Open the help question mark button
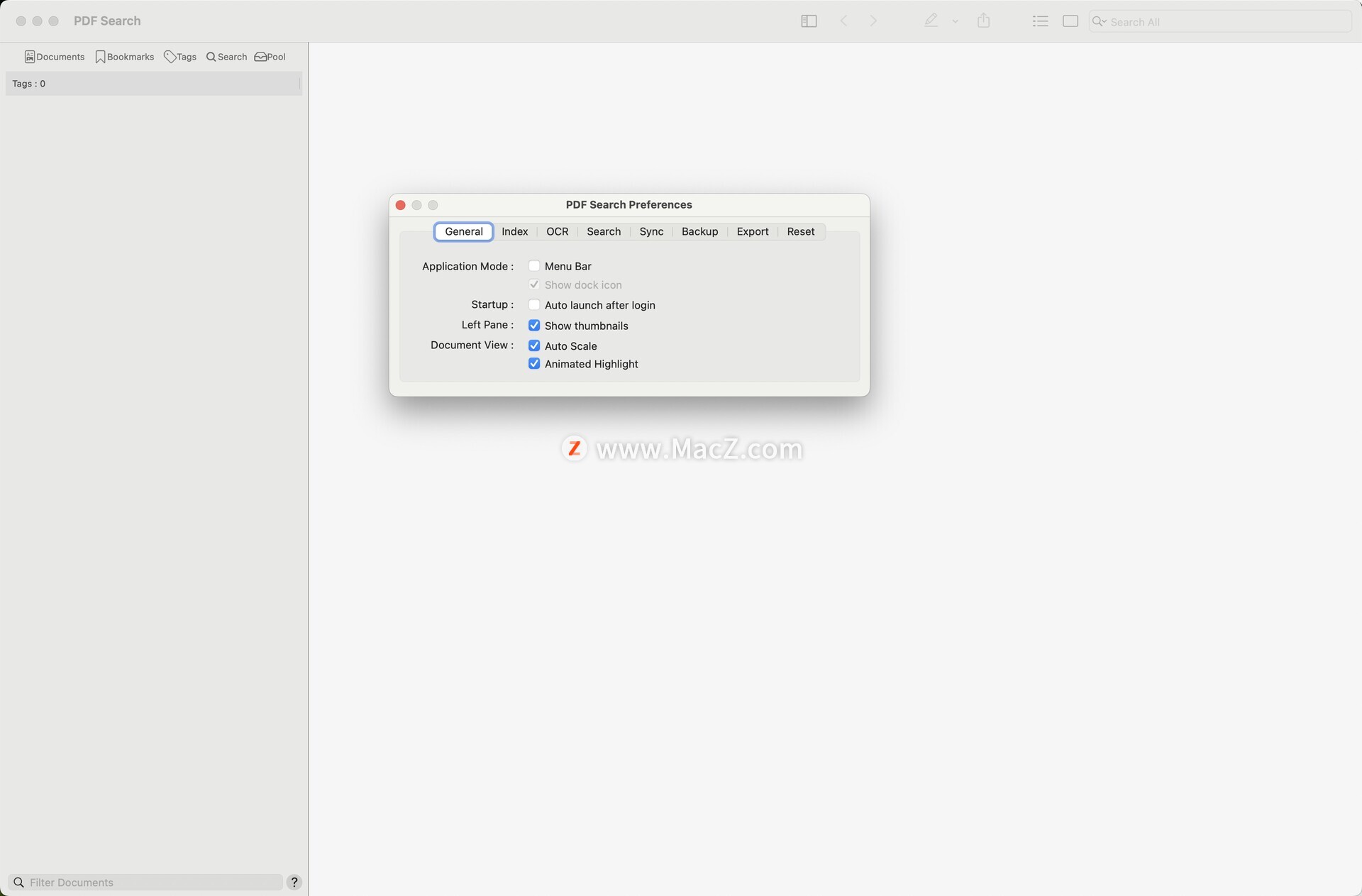The image size is (1362, 896). pos(294,882)
